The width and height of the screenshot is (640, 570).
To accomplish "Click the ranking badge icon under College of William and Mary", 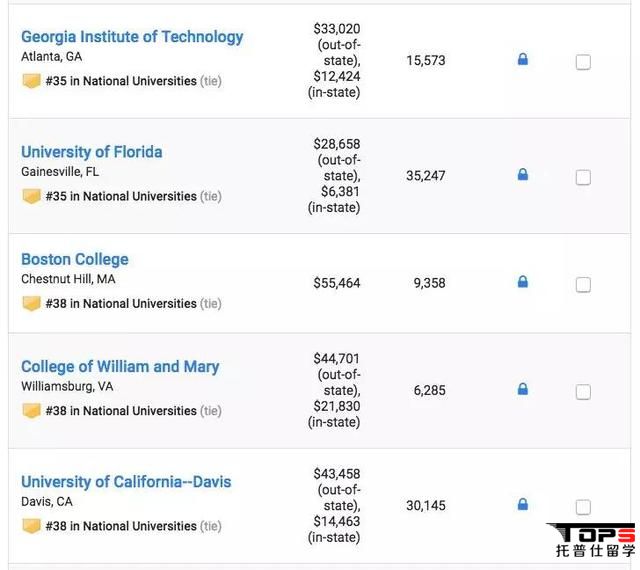I will tap(31, 411).
